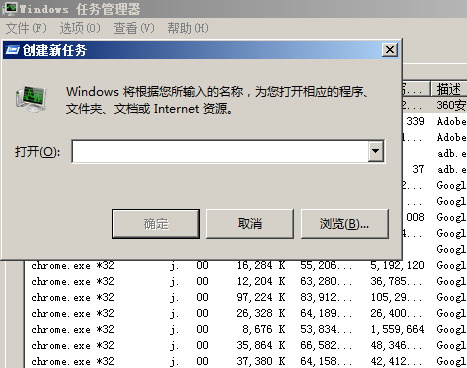The height and width of the screenshot is (368, 467).
Task: Click the Windows 任务管理器 title bar icon
Action: pyautogui.click(x=9, y=9)
